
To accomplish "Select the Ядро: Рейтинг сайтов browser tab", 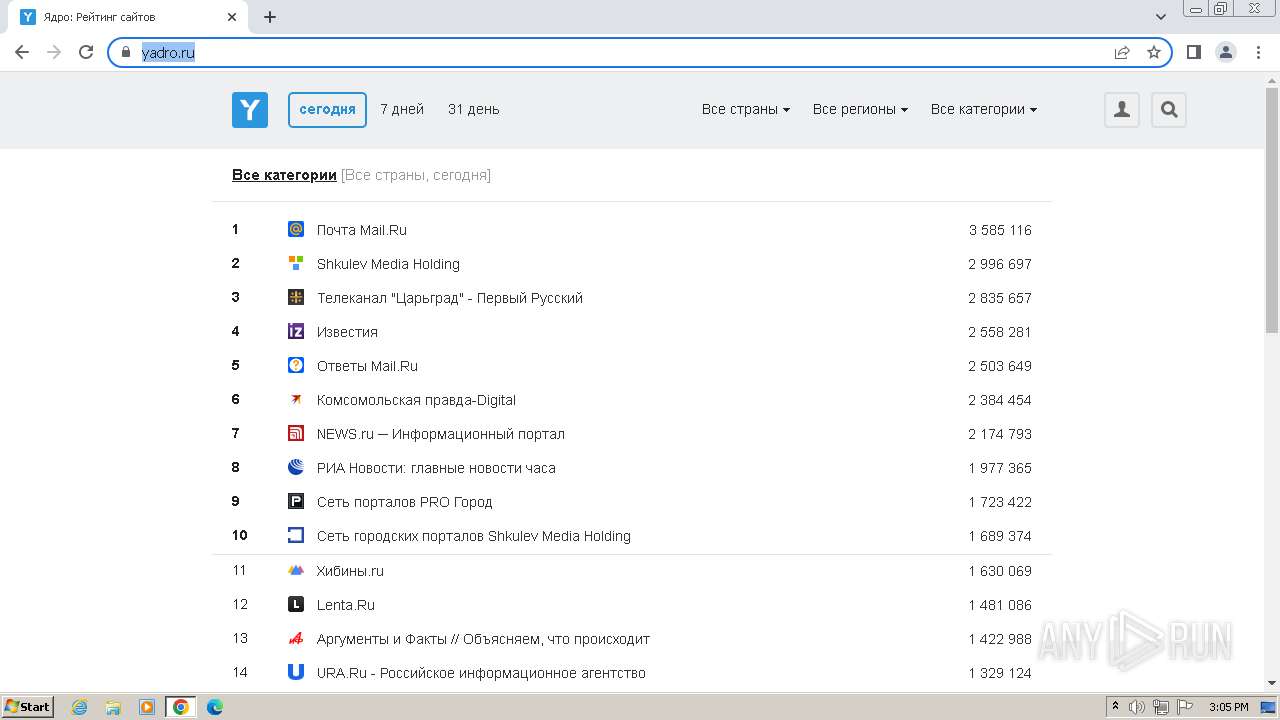I will point(126,17).
